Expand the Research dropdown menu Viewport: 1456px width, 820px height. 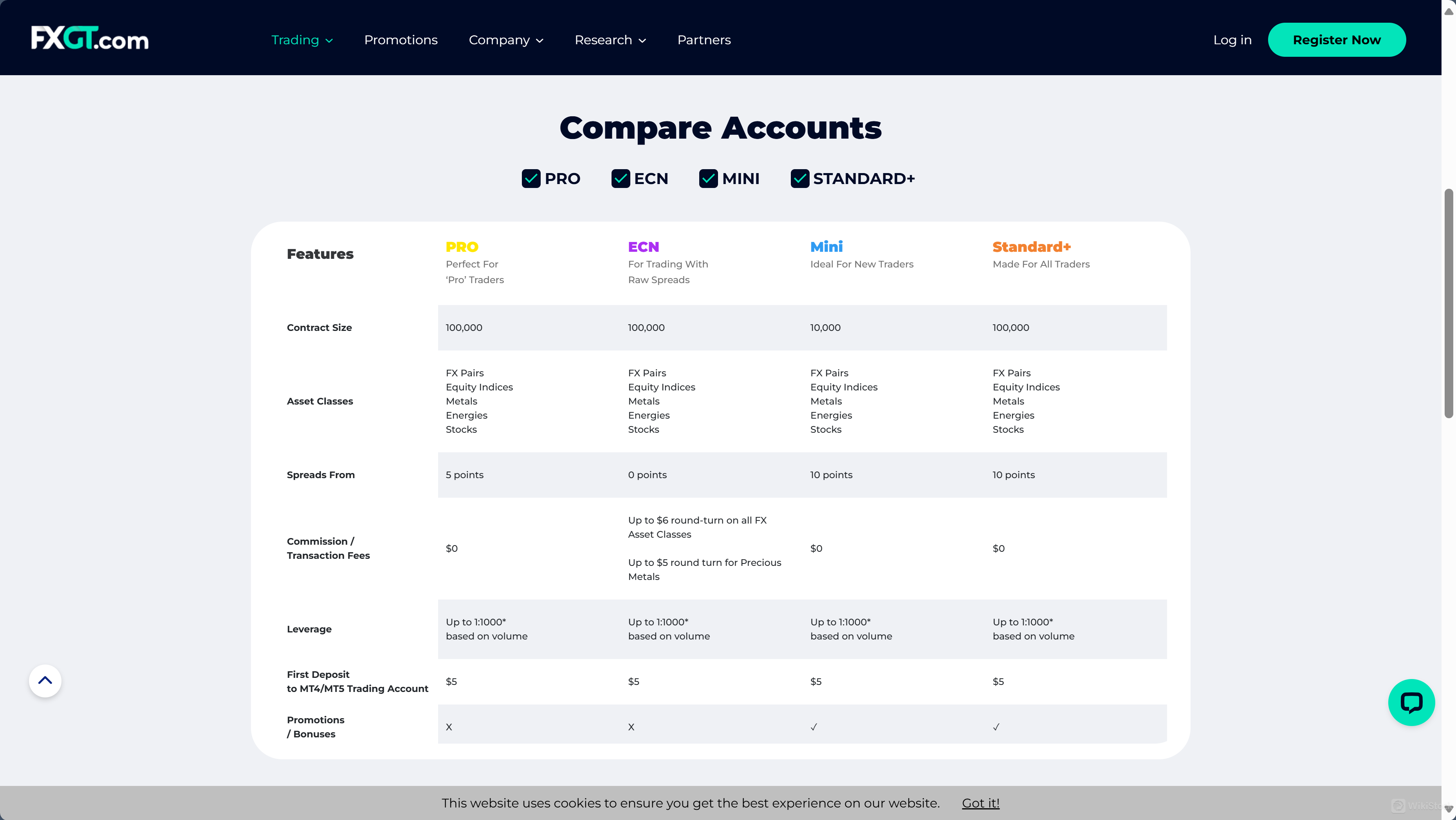click(x=610, y=40)
